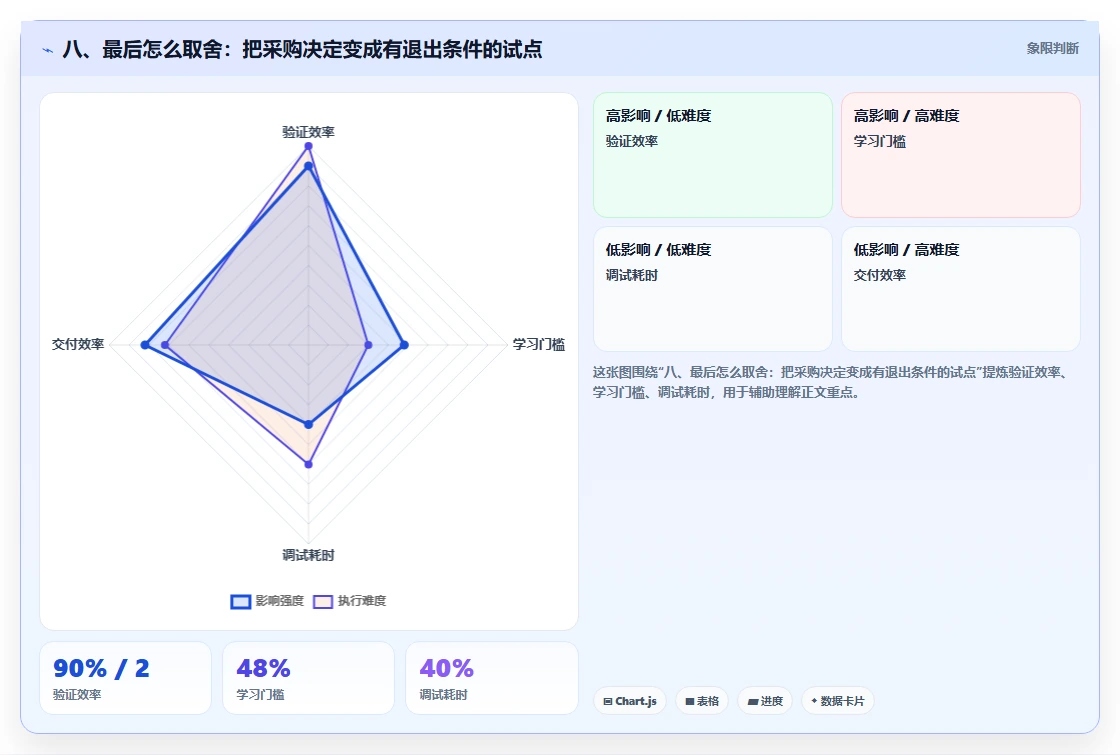
Task: Click the 表格 chip icon
Action: (x=690, y=701)
